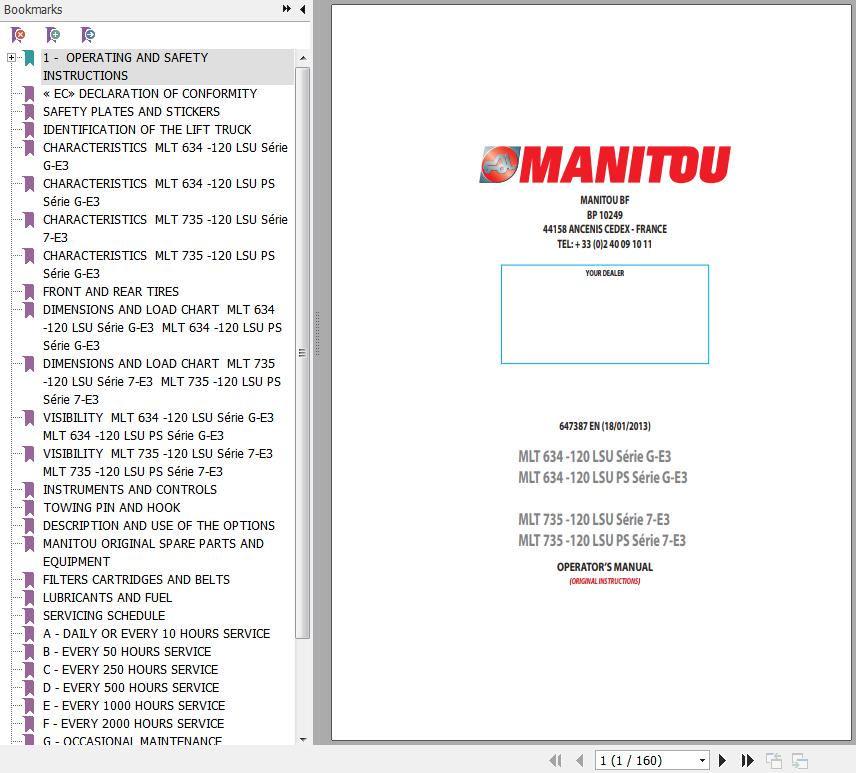Jump to INSTRUMENTS AND CONTROLS
856x773 pixels.
[130, 490]
